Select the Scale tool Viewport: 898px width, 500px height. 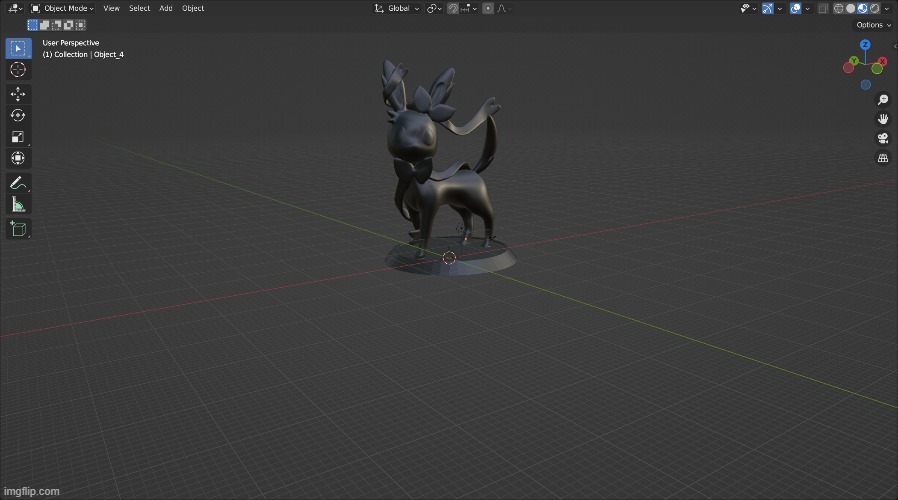coord(18,137)
